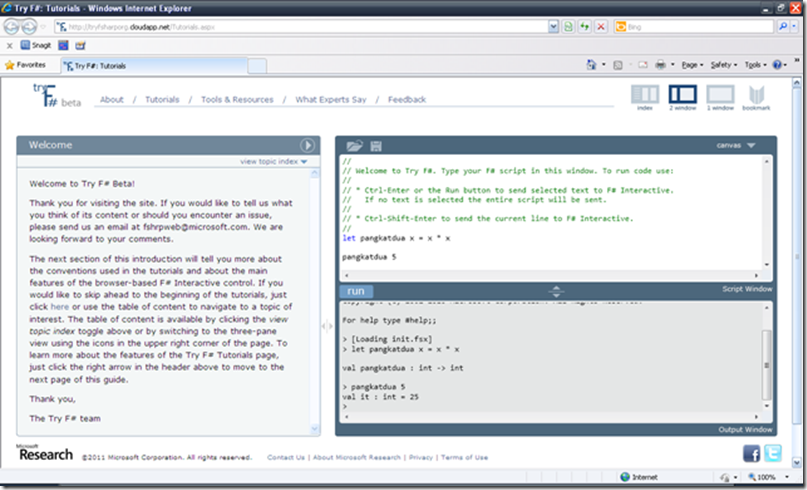The height and width of the screenshot is (490, 807).
Task: Click the IE Help question mark icon
Action: tap(777, 65)
